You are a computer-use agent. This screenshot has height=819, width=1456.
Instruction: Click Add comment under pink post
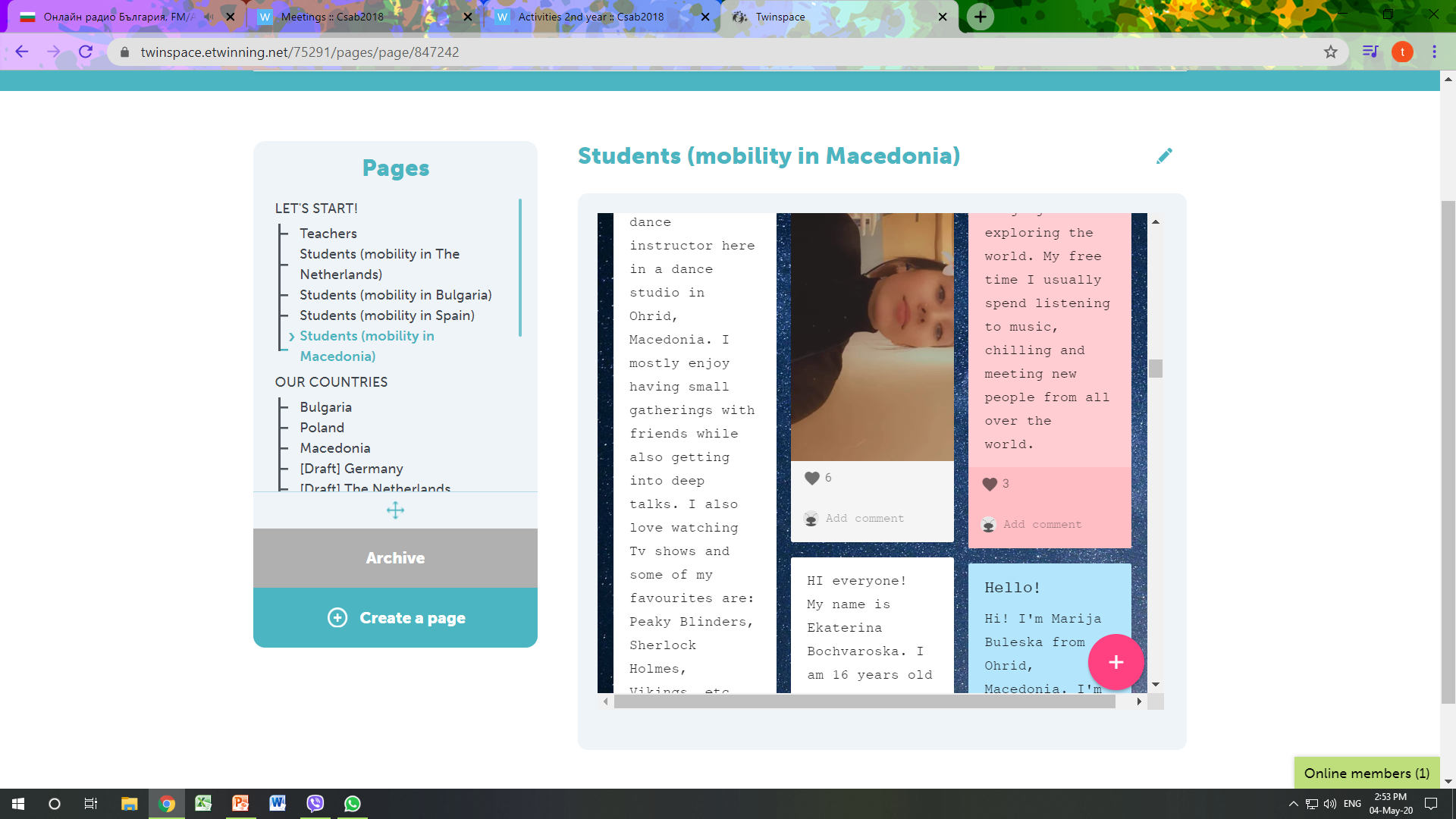pyautogui.click(x=1042, y=525)
